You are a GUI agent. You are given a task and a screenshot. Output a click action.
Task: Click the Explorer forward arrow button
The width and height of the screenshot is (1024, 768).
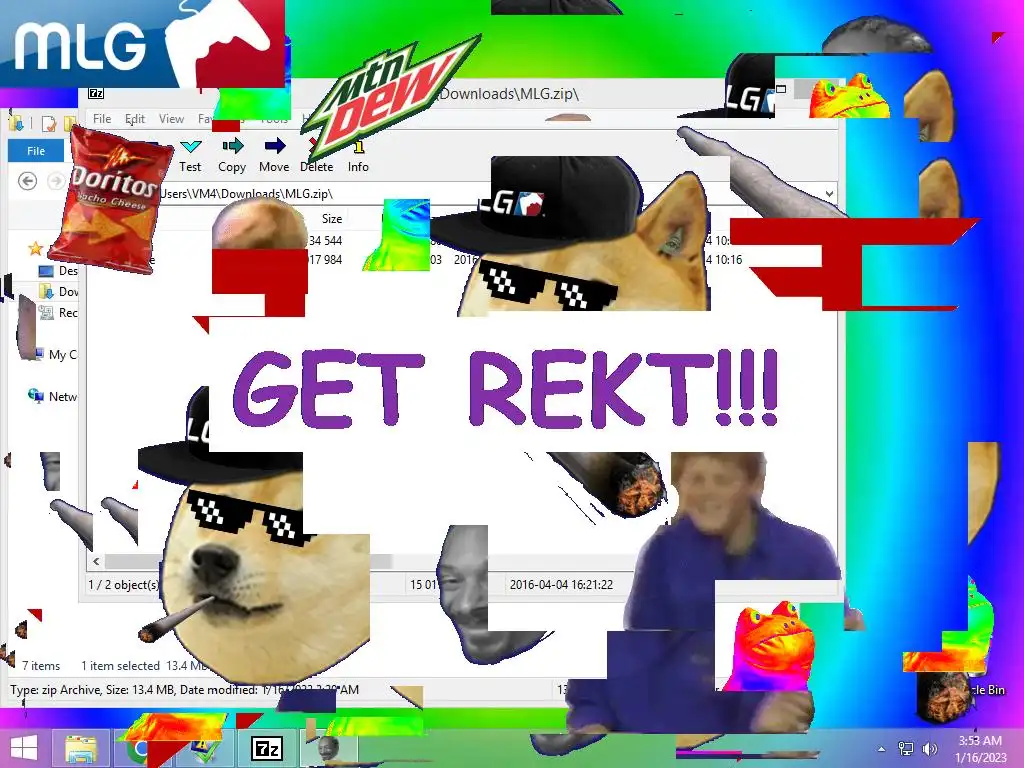click(57, 181)
